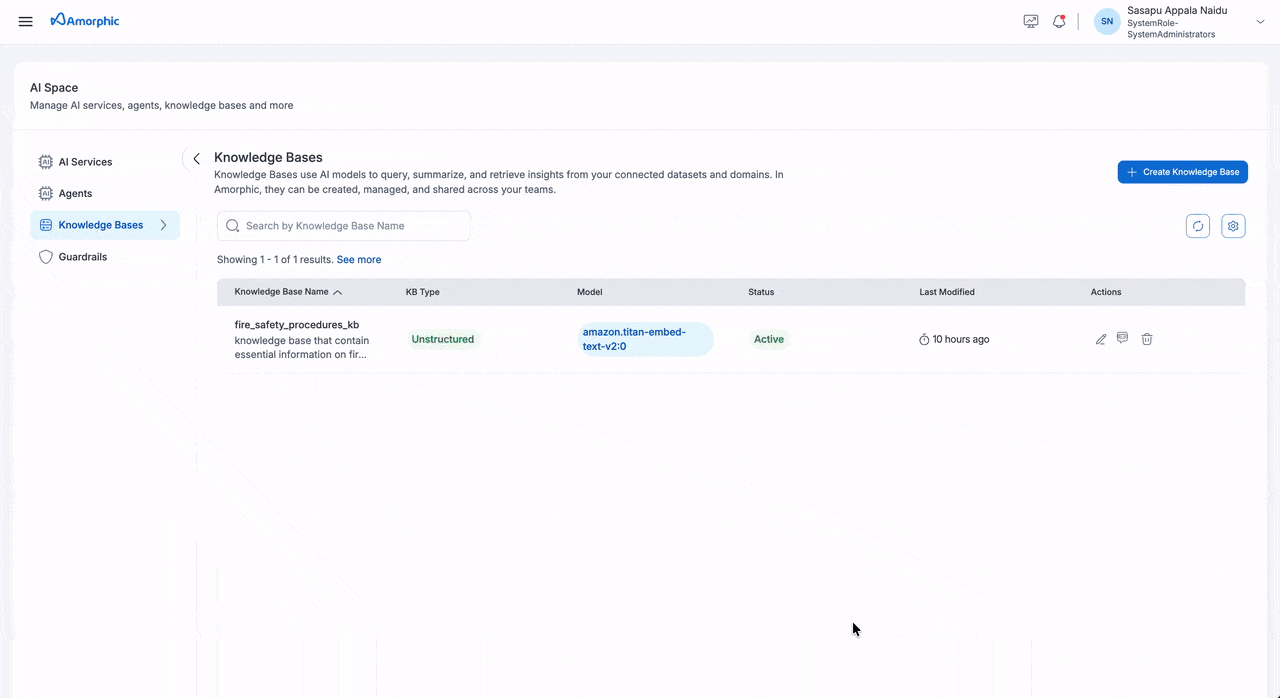Click the SN user avatar
Image resolution: width=1280 pixels, height=698 pixels.
click(x=1106, y=21)
